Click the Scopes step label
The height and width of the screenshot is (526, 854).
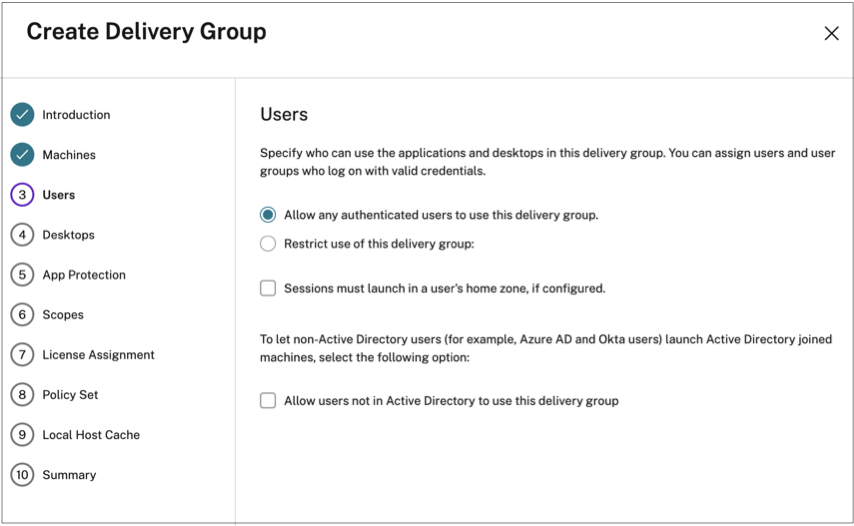tap(63, 315)
